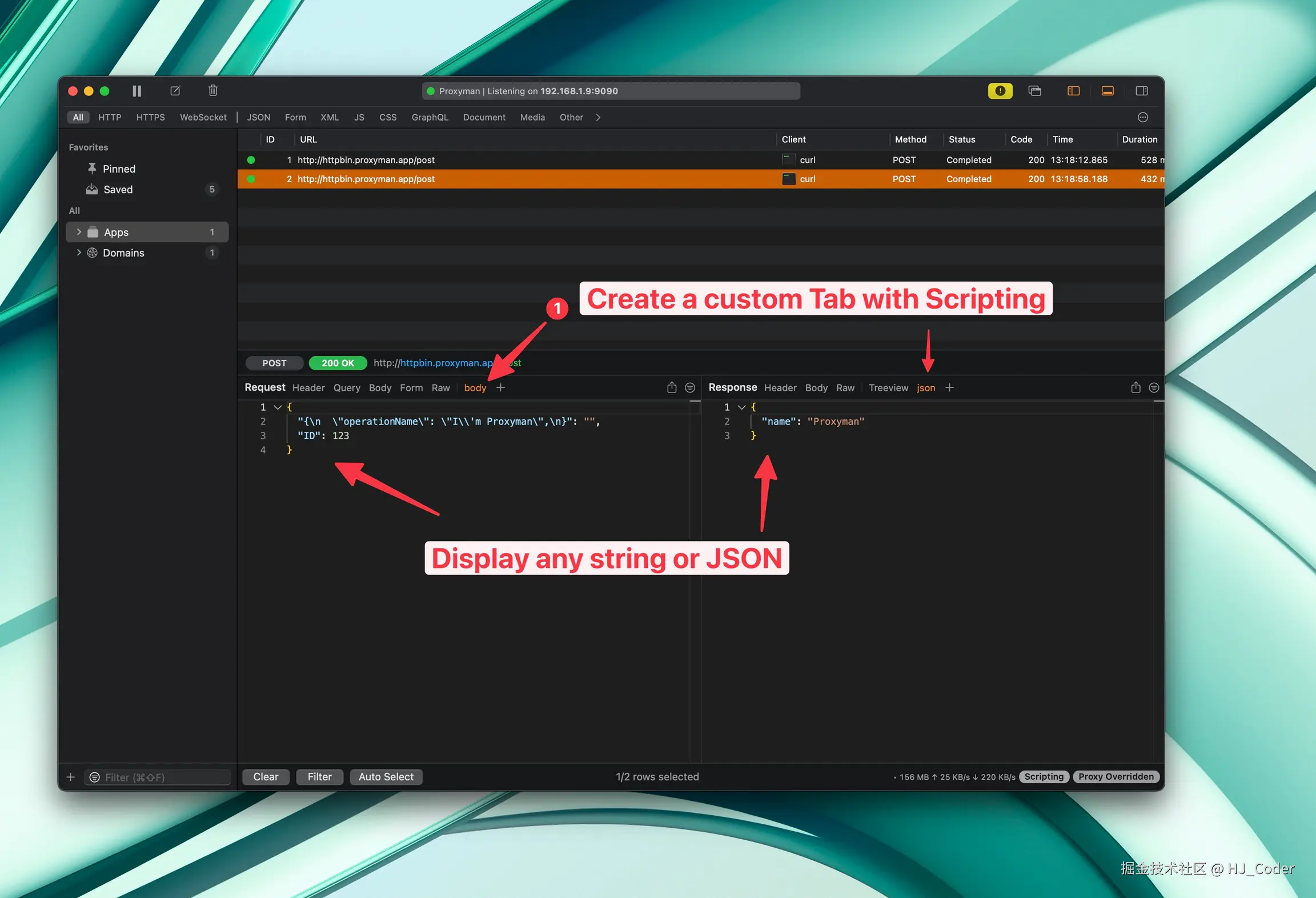Select the GraphQL filter tab
Image resolution: width=1316 pixels, height=898 pixels.
click(x=430, y=117)
